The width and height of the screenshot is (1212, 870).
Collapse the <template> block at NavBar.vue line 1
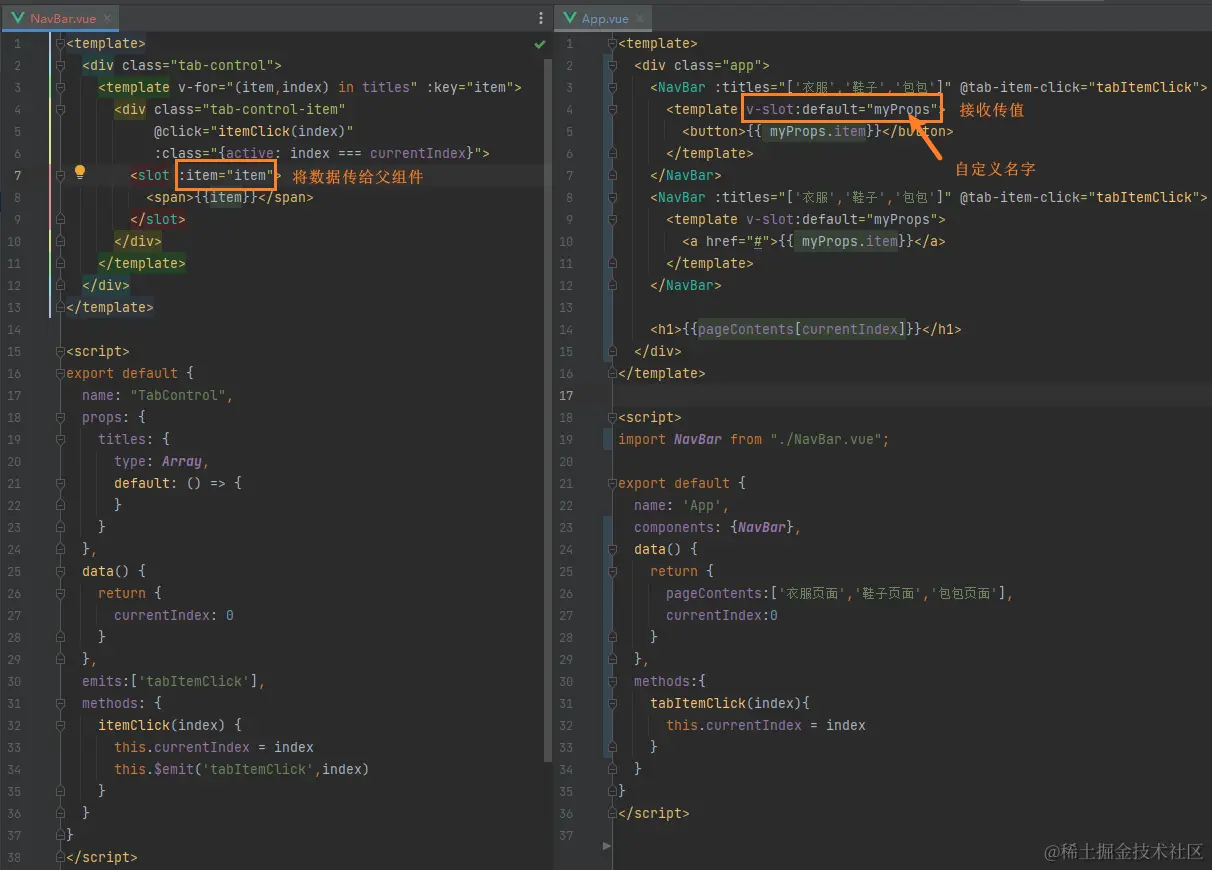pyautogui.click(x=61, y=44)
